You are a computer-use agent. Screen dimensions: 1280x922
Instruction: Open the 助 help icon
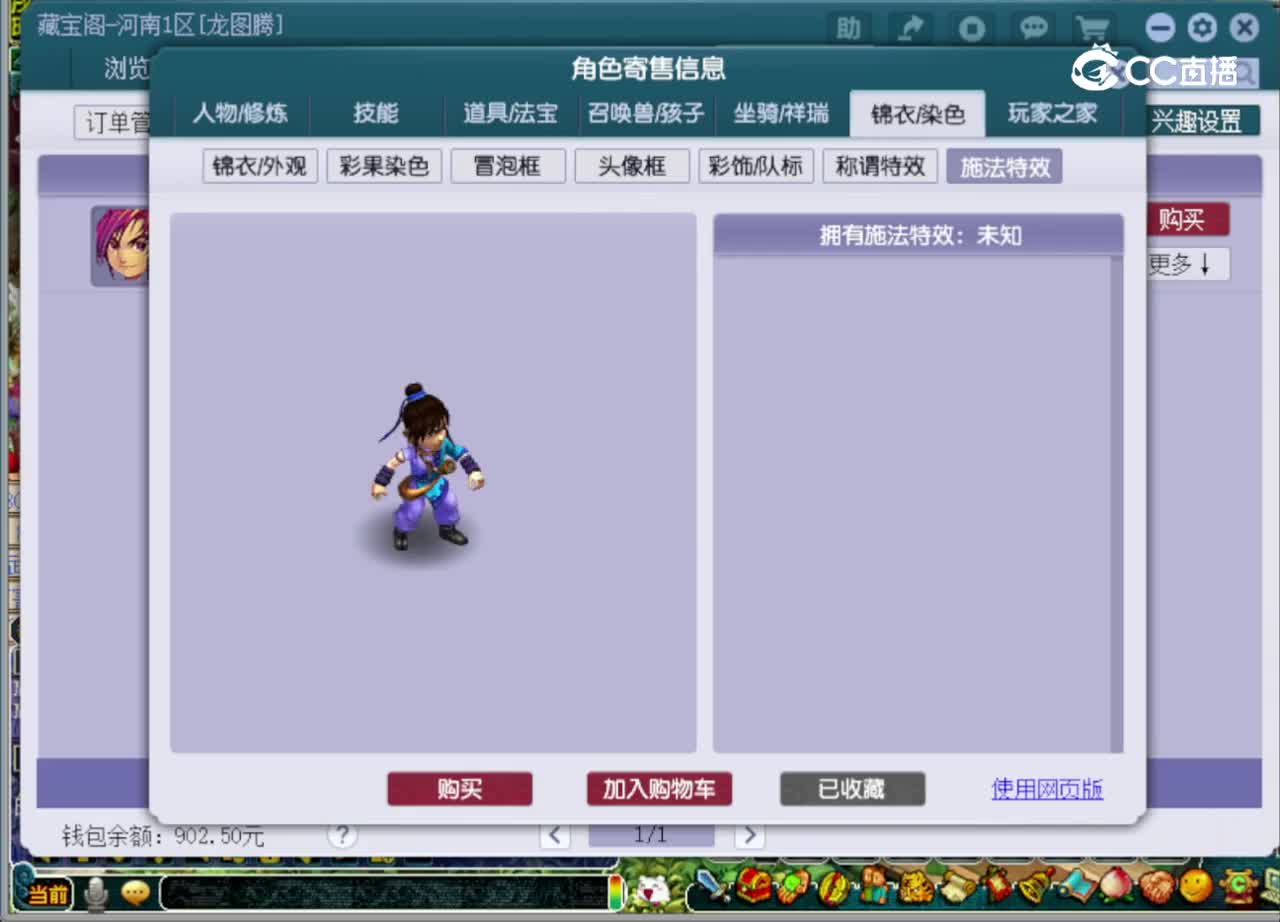tap(847, 29)
